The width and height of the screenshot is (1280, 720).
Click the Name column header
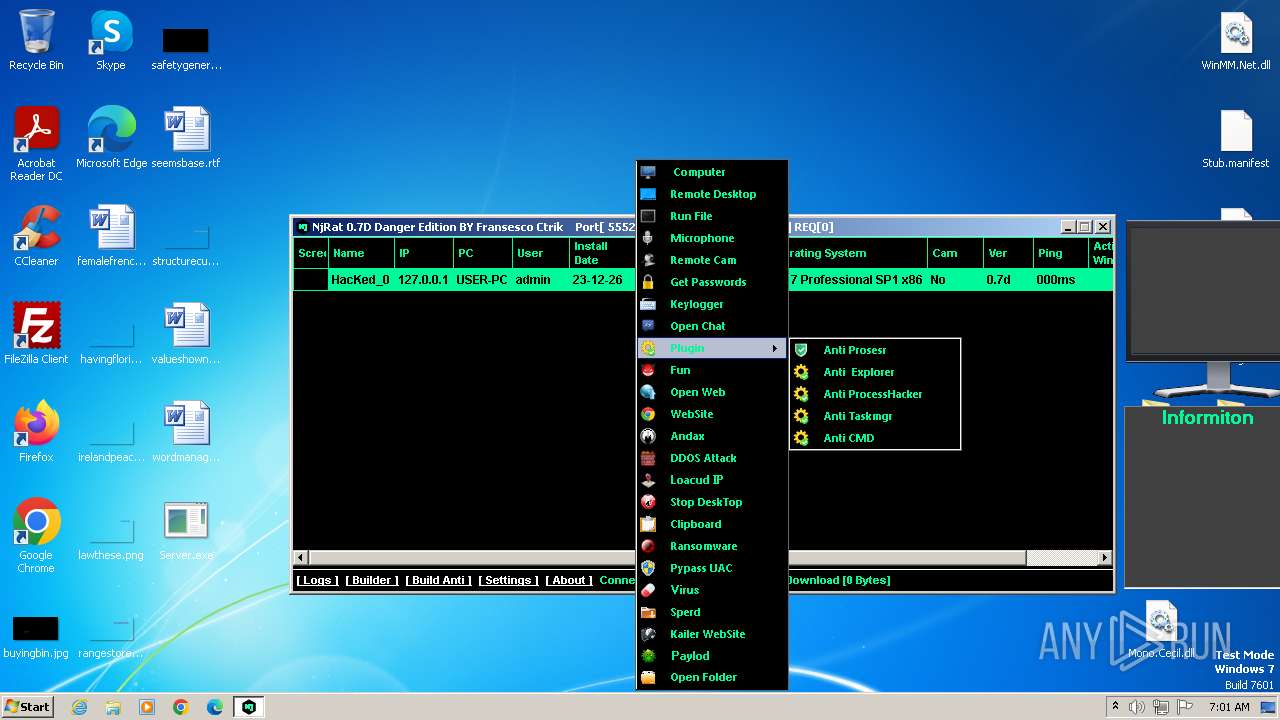point(361,253)
